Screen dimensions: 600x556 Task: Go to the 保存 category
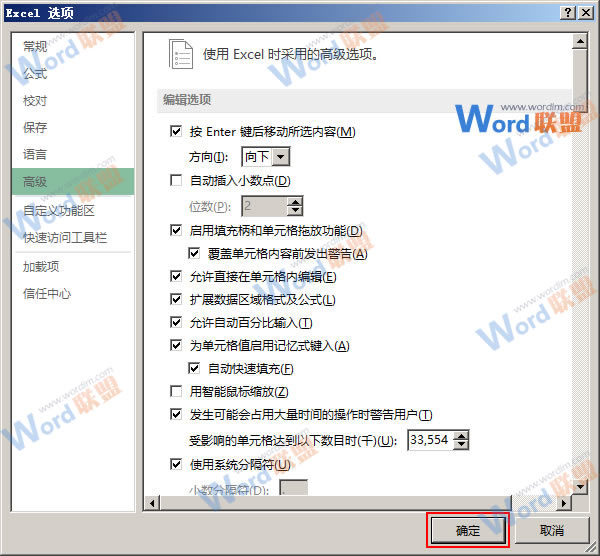coord(35,127)
